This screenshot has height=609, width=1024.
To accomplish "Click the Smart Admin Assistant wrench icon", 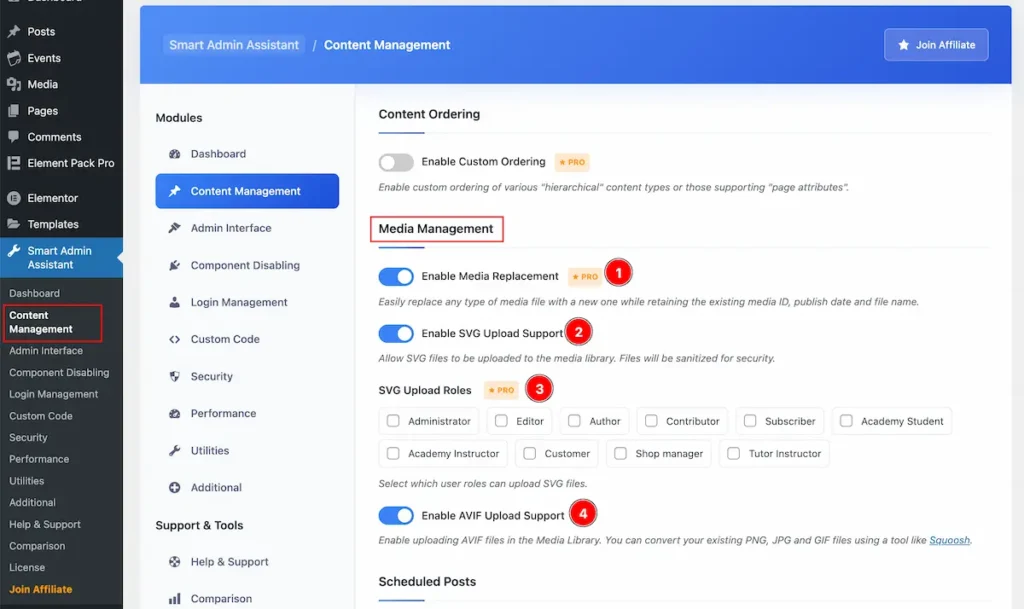I will click(14, 251).
